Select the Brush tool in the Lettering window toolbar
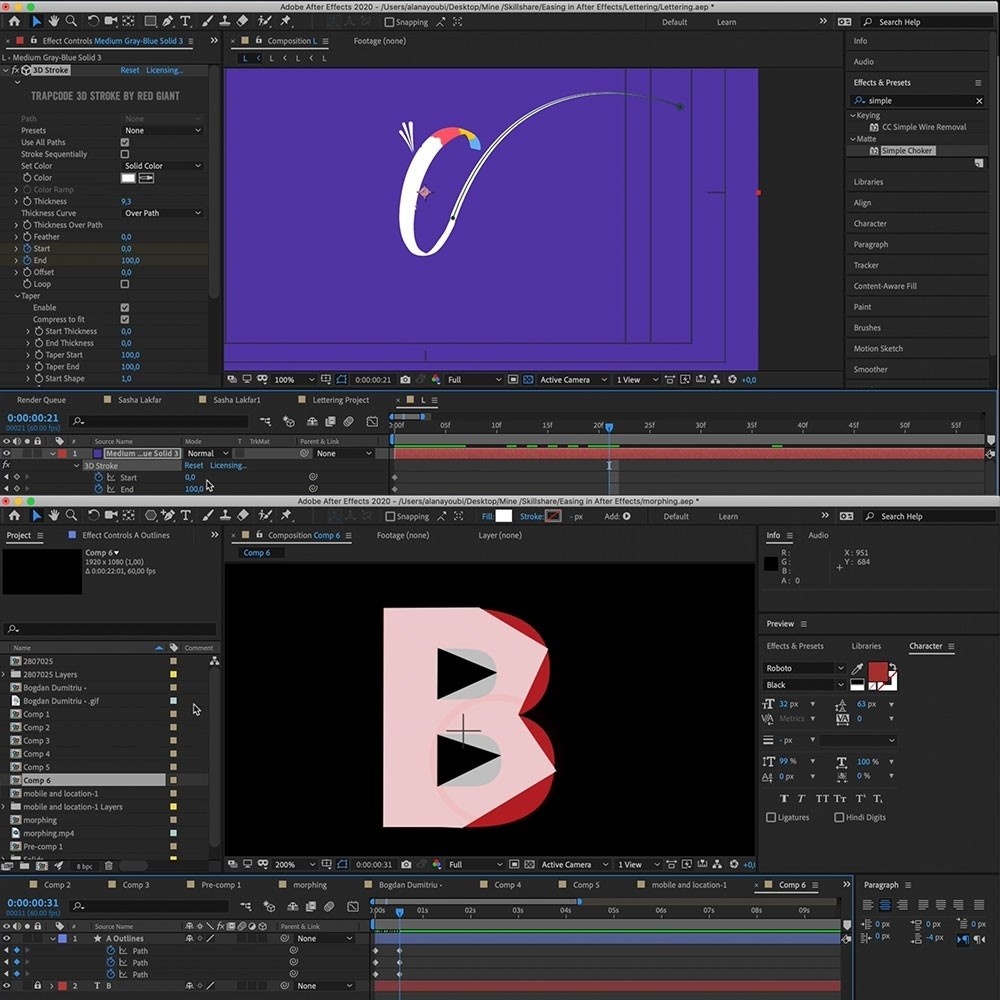The image size is (1000, 1000). [207, 21]
